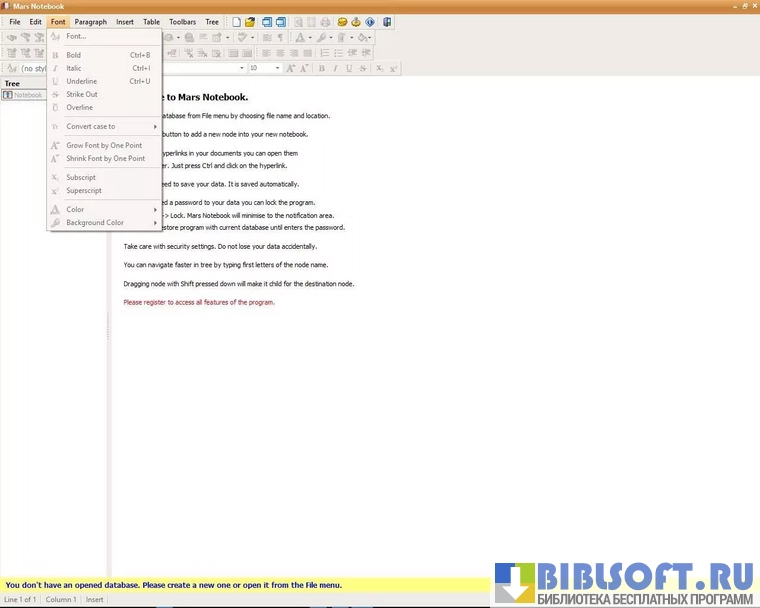Expand the Background Color submenu

click(x=95, y=222)
